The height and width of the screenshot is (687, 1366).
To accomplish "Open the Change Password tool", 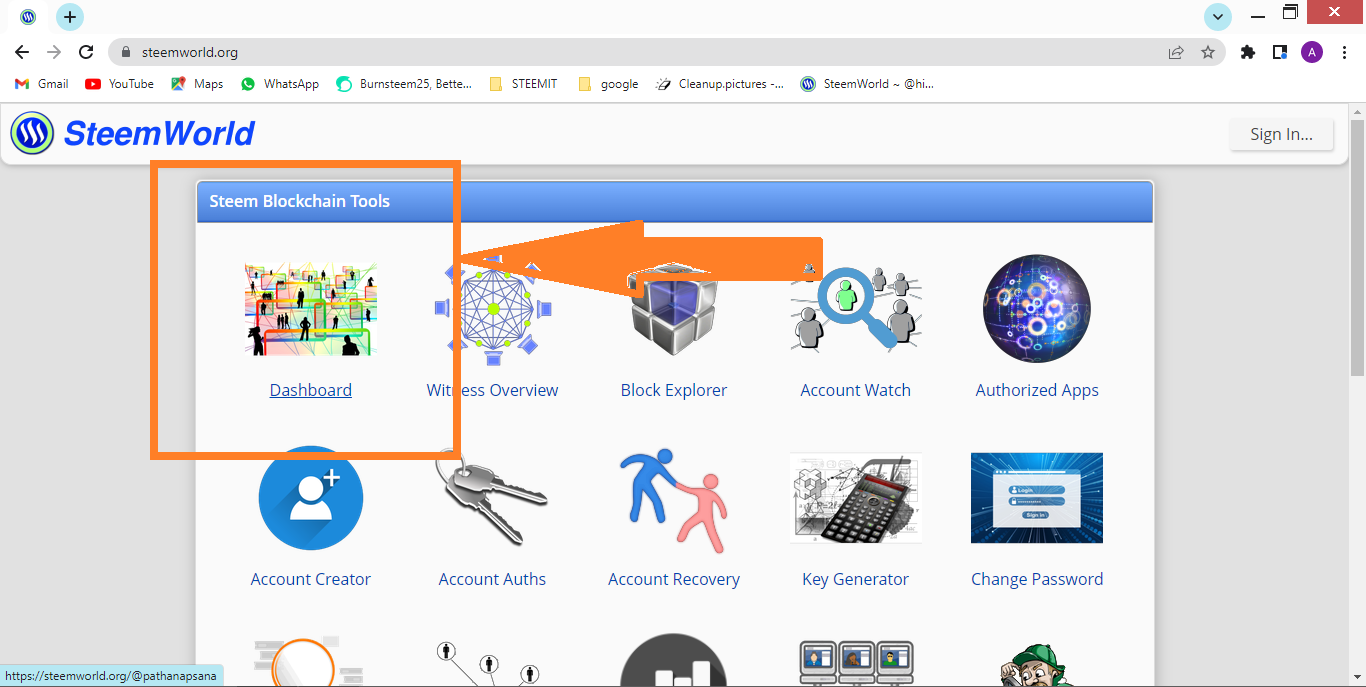I will click(1037, 578).
